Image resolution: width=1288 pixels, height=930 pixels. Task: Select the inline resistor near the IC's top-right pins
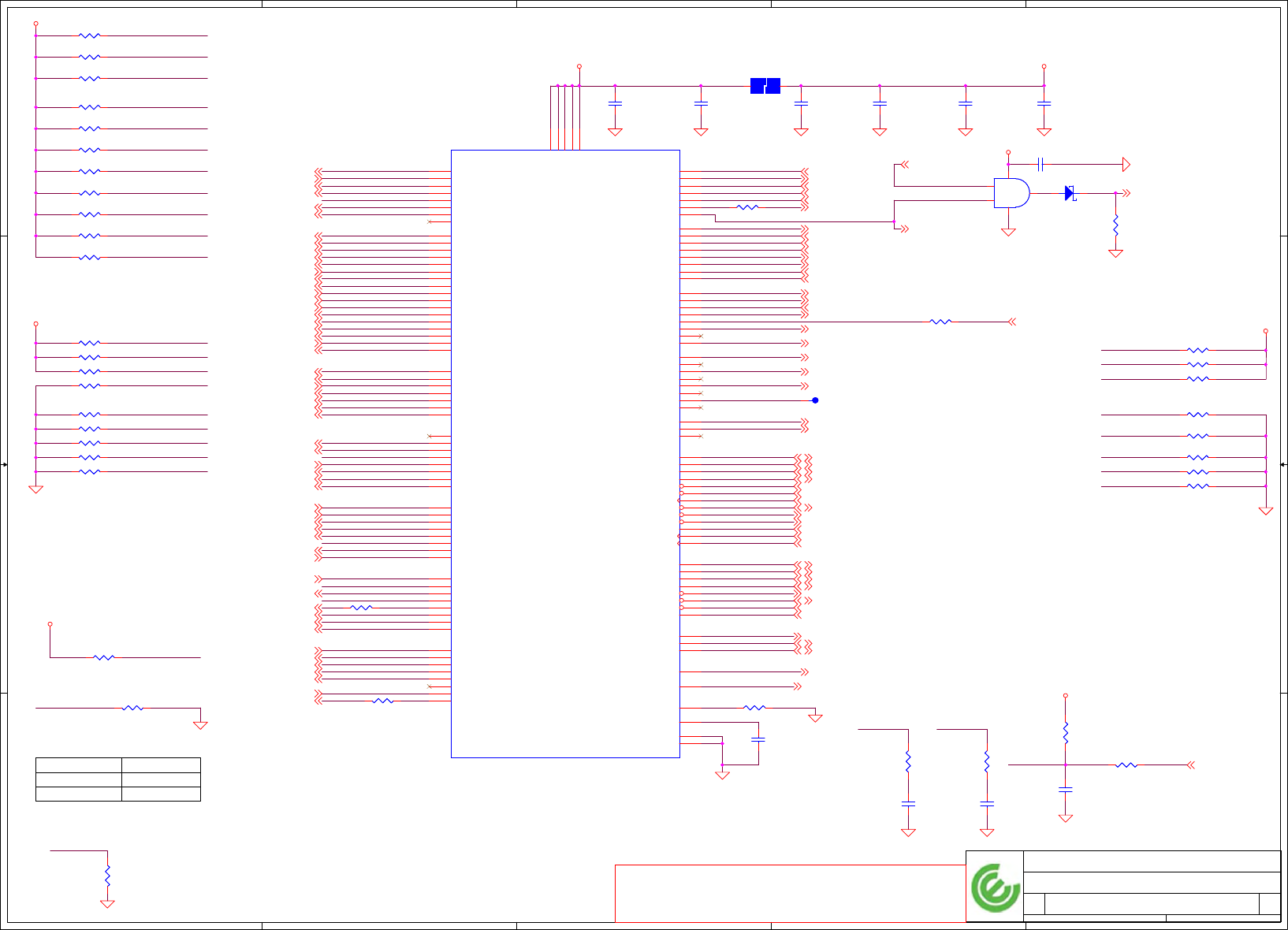click(x=747, y=207)
